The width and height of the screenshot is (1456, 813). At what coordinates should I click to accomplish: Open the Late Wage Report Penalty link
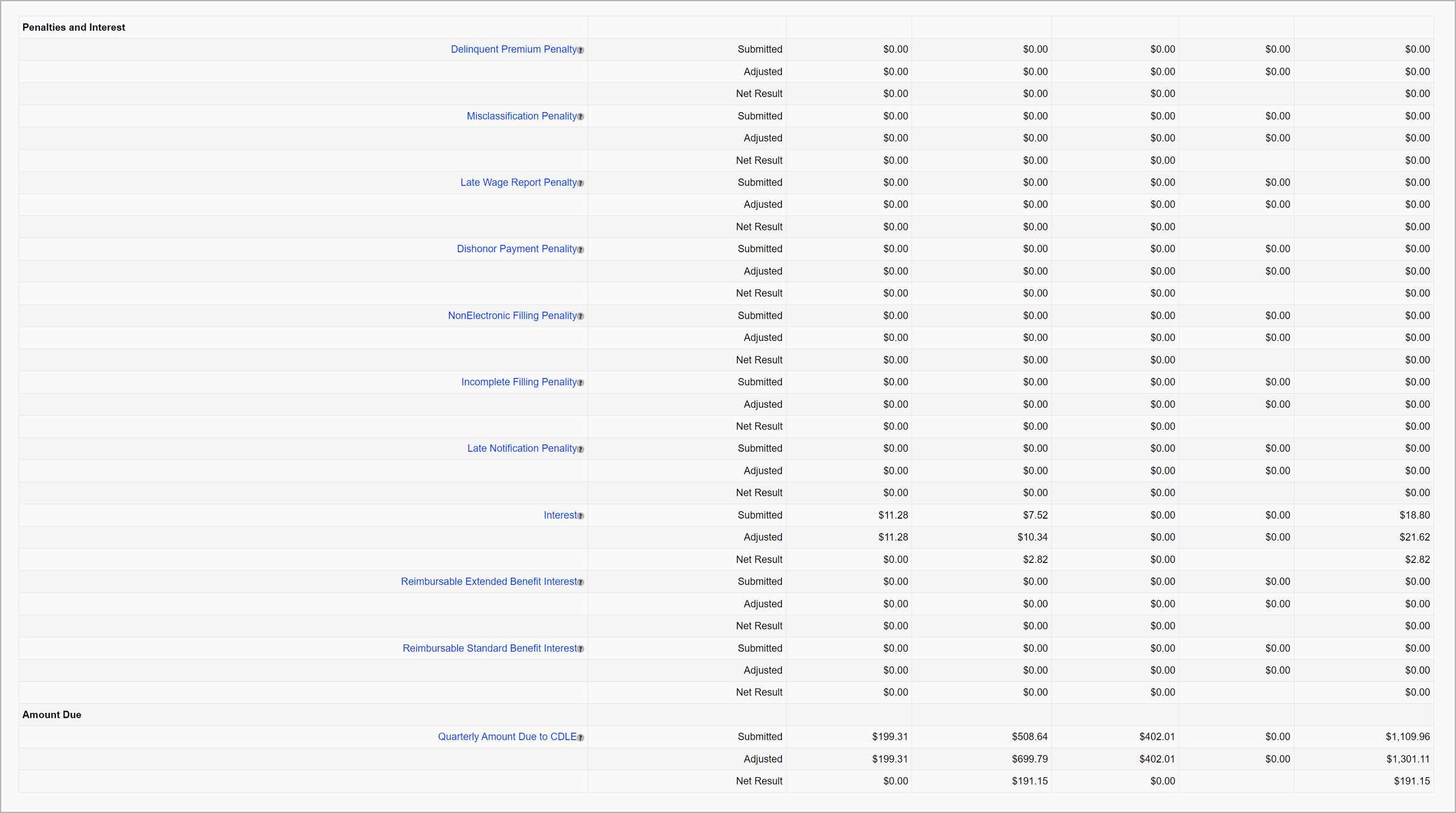click(x=518, y=182)
